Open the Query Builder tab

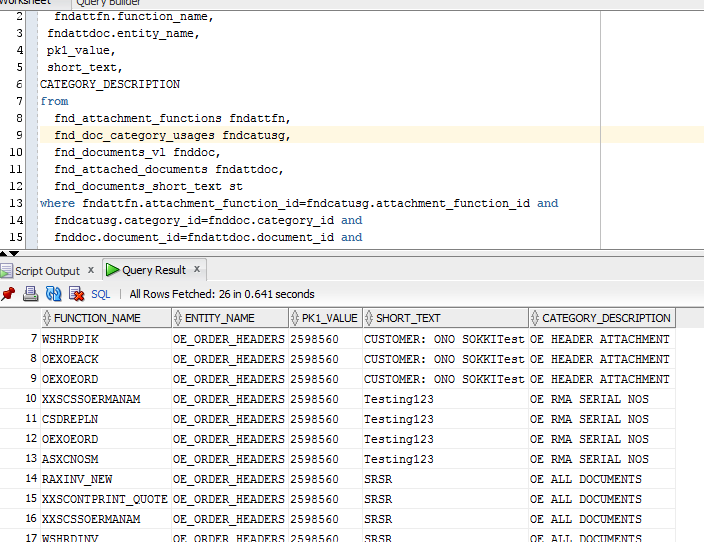[x=108, y=3]
